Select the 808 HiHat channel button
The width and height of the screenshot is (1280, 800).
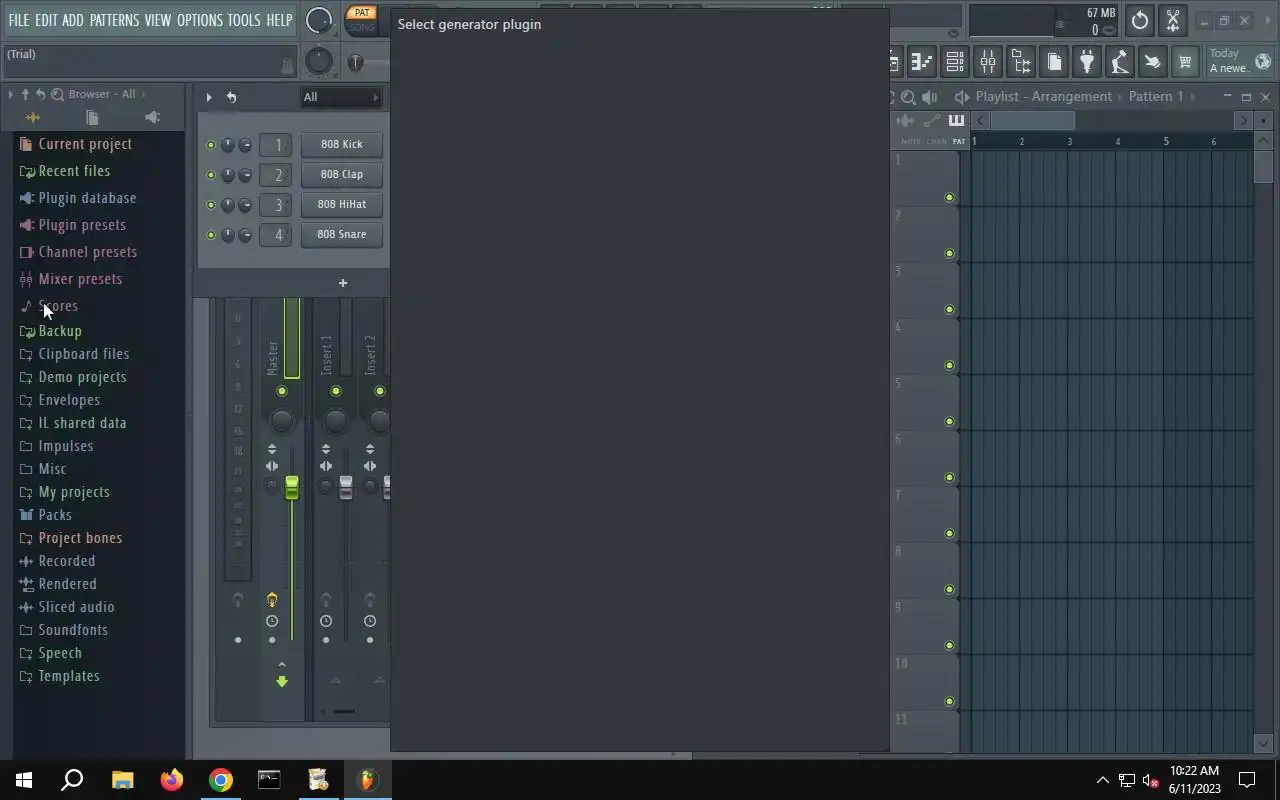341,205
